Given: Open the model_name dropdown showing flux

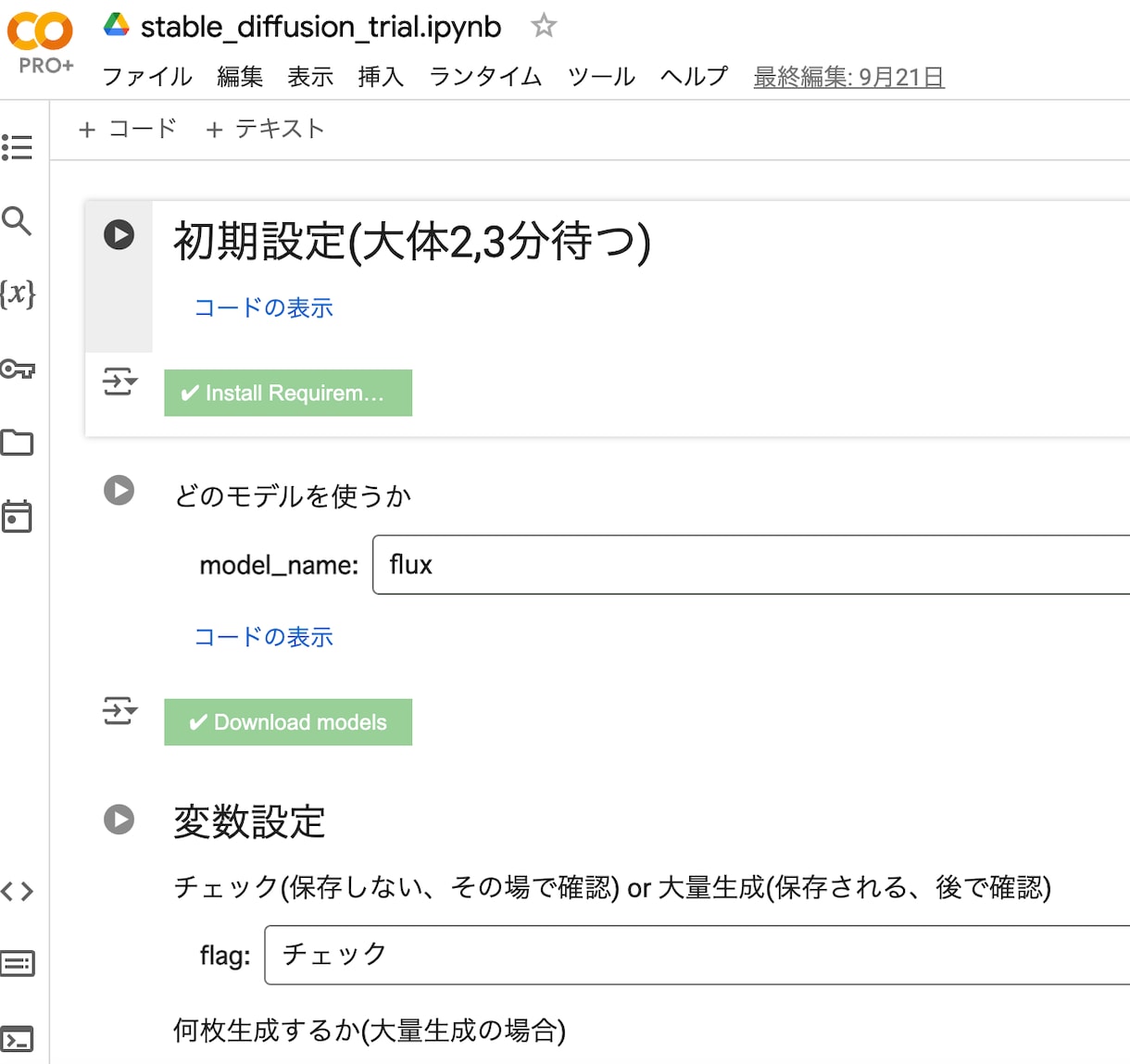Looking at the screenshot, I should click(x=751, y=565).
